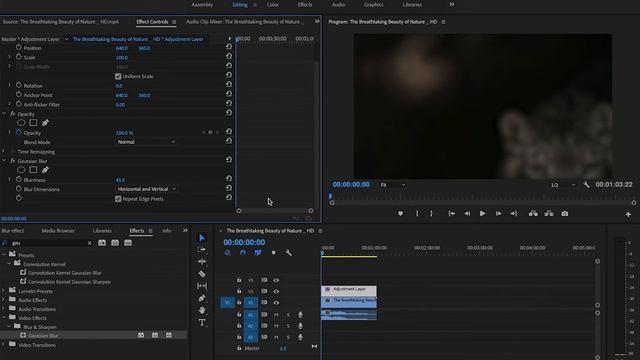Click the timeline timecode 00:00:00:00
The image size is (640, 360).
pos(244,242)
